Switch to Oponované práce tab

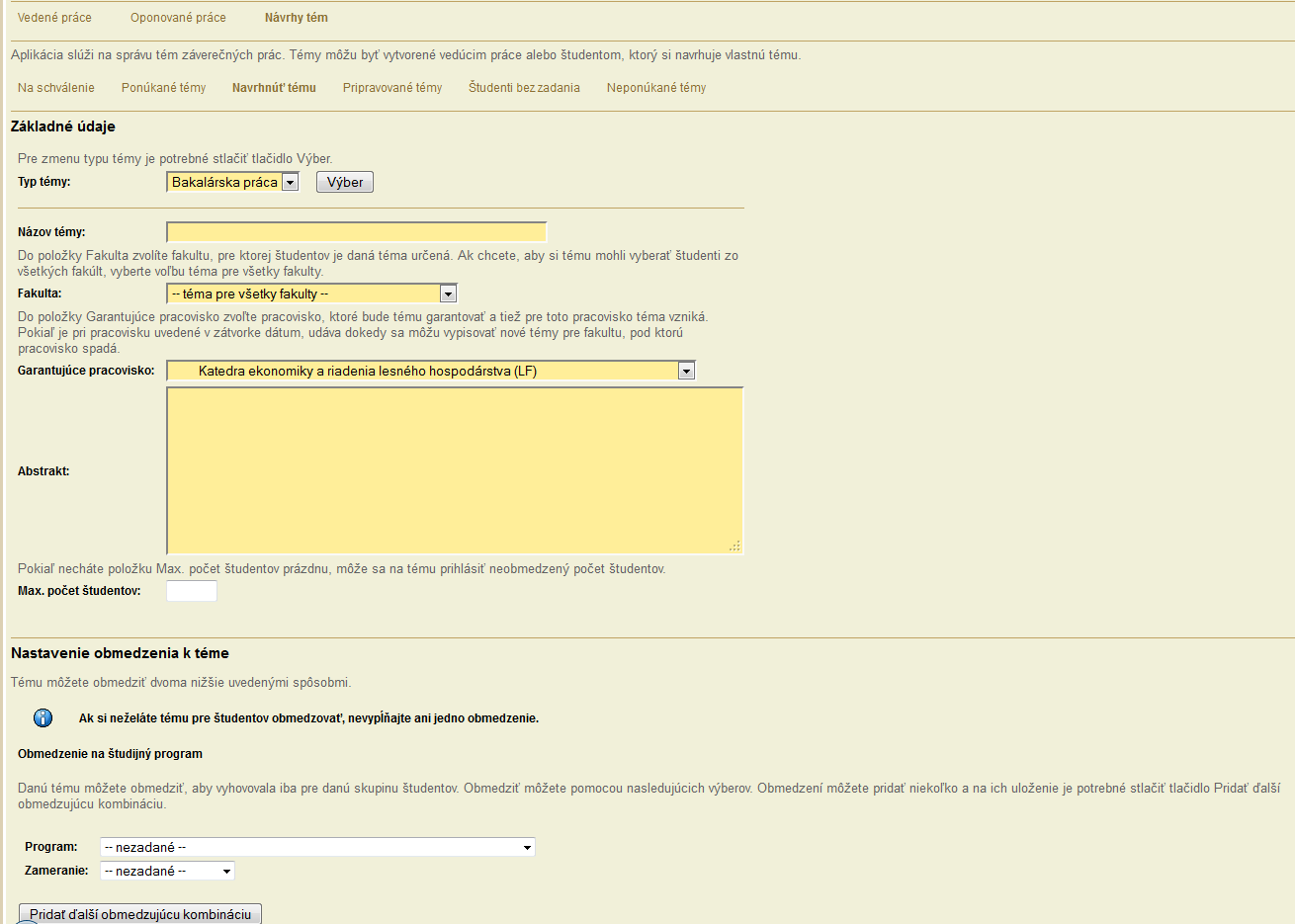tap(178, 18)
